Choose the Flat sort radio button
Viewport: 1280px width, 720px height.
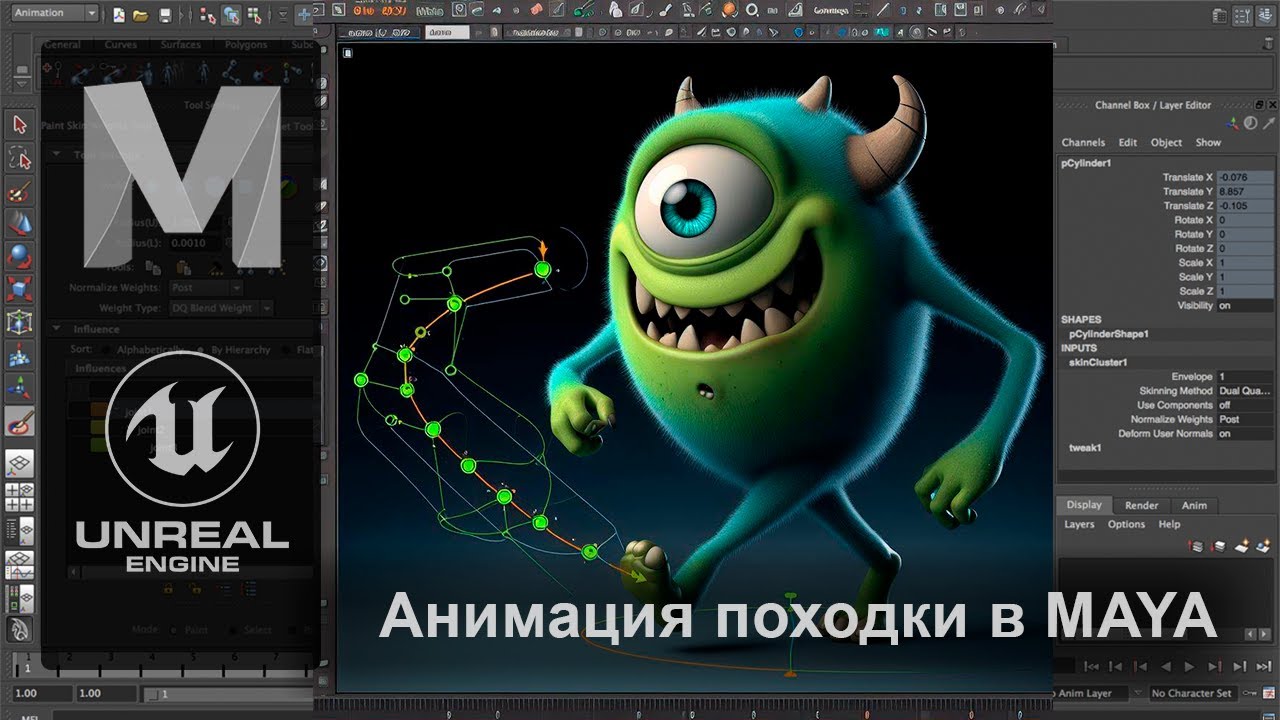[287, 350]
